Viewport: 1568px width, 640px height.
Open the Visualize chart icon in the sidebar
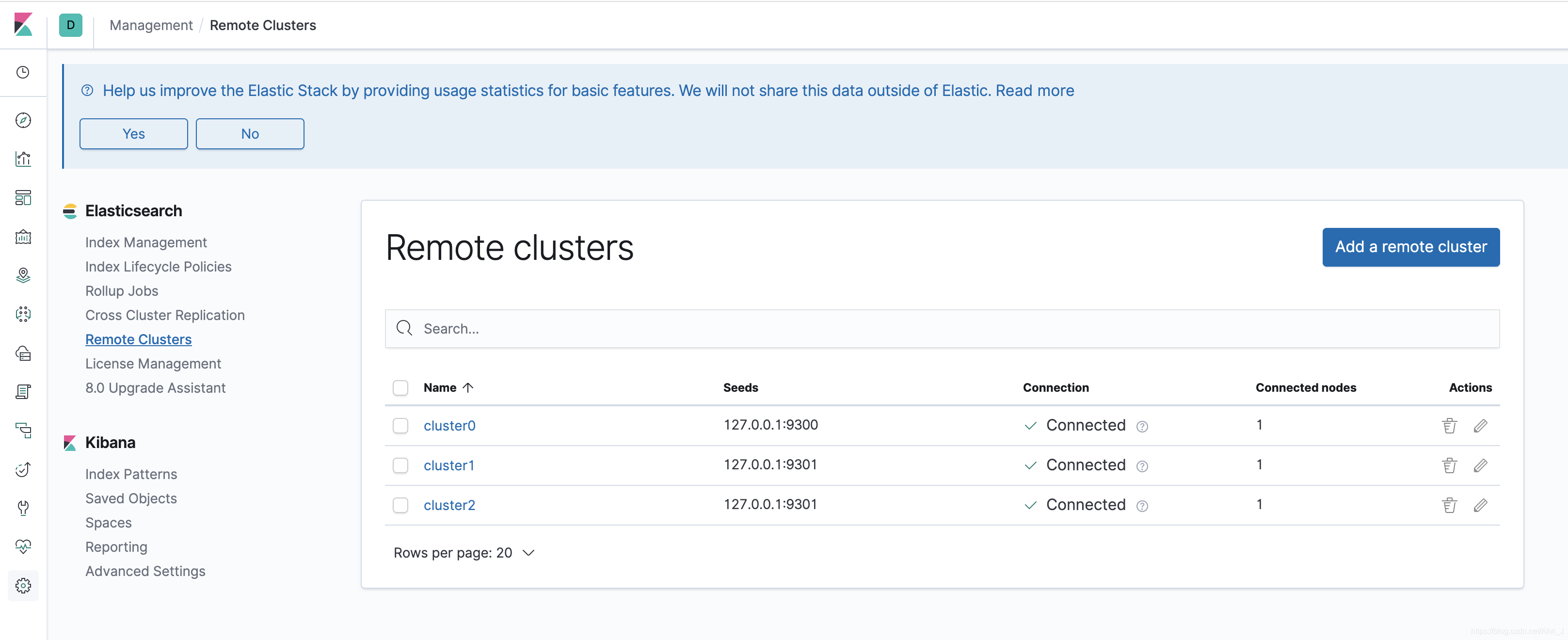click(x=23, y=159)
